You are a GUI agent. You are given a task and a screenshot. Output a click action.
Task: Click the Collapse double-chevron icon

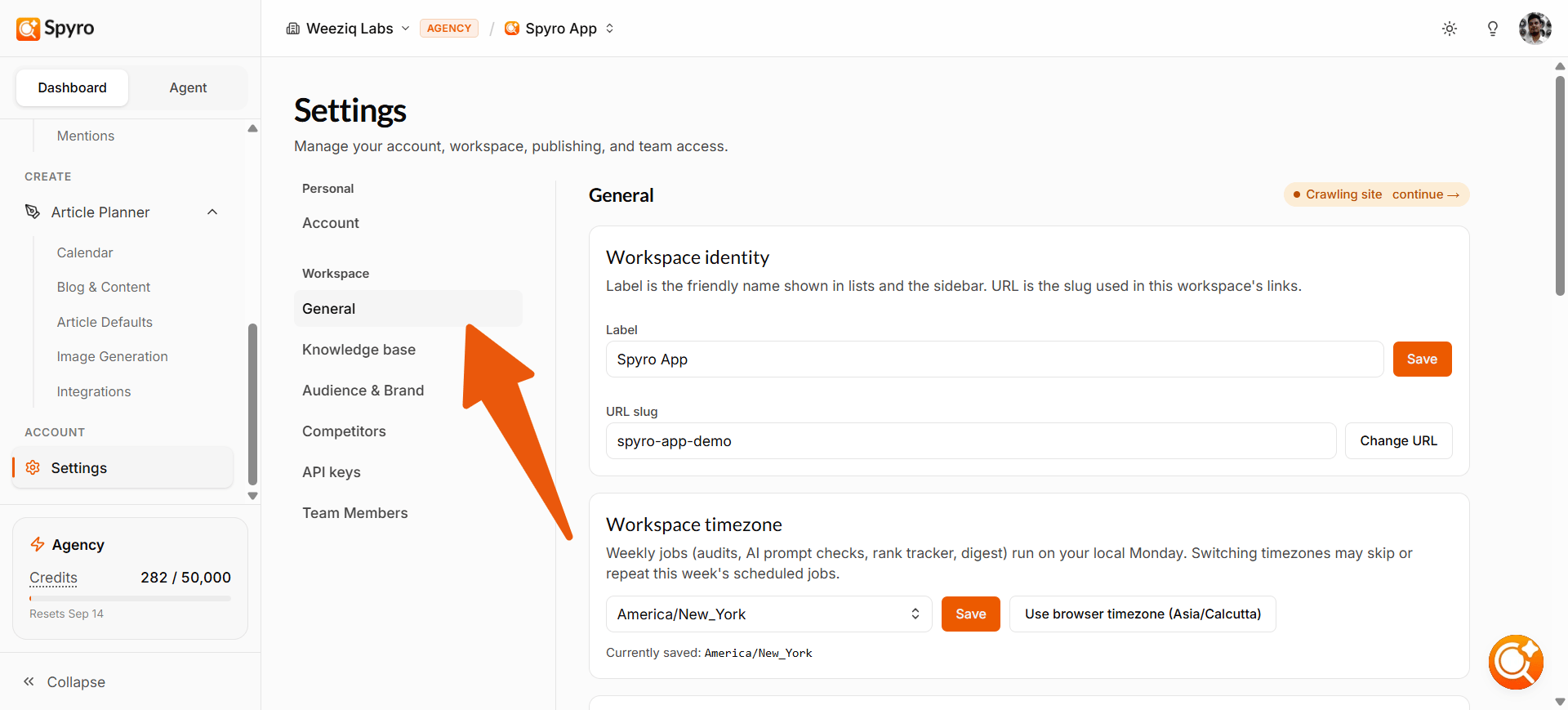(29, 681)
